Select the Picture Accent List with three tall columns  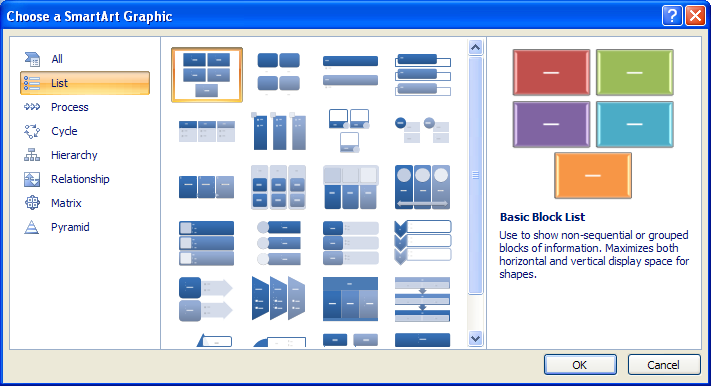point(278,131)
